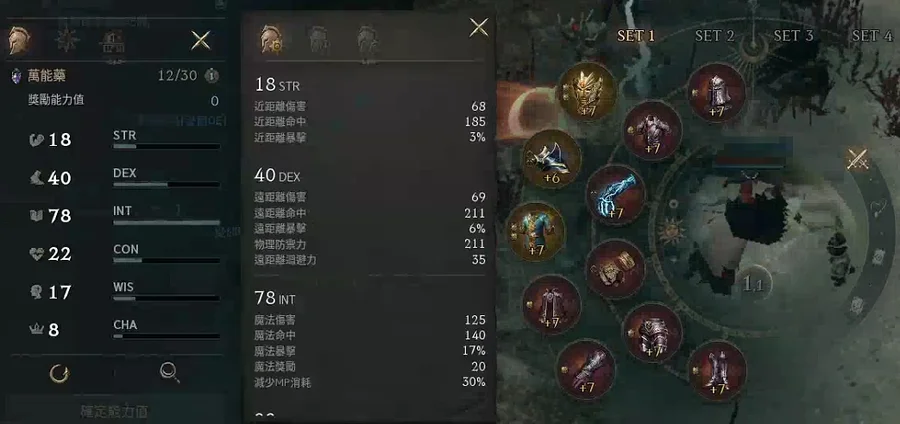This screenshot has height=424, width=900.
Task: Click the magnifying glass icon
Action: [x=170, y=373]
